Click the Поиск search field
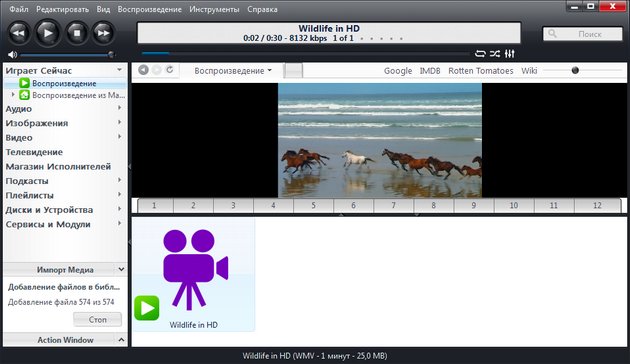Screen dimensions: 630x364 pos(583,34)
